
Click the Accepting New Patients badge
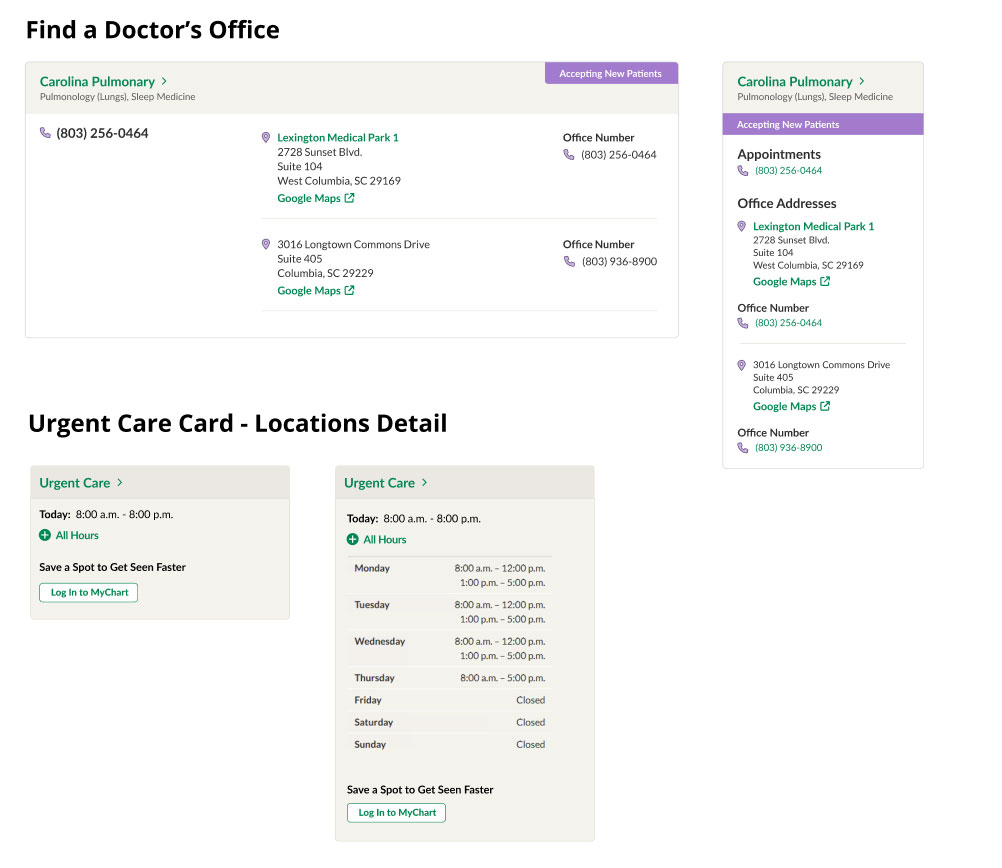(611, 72)
